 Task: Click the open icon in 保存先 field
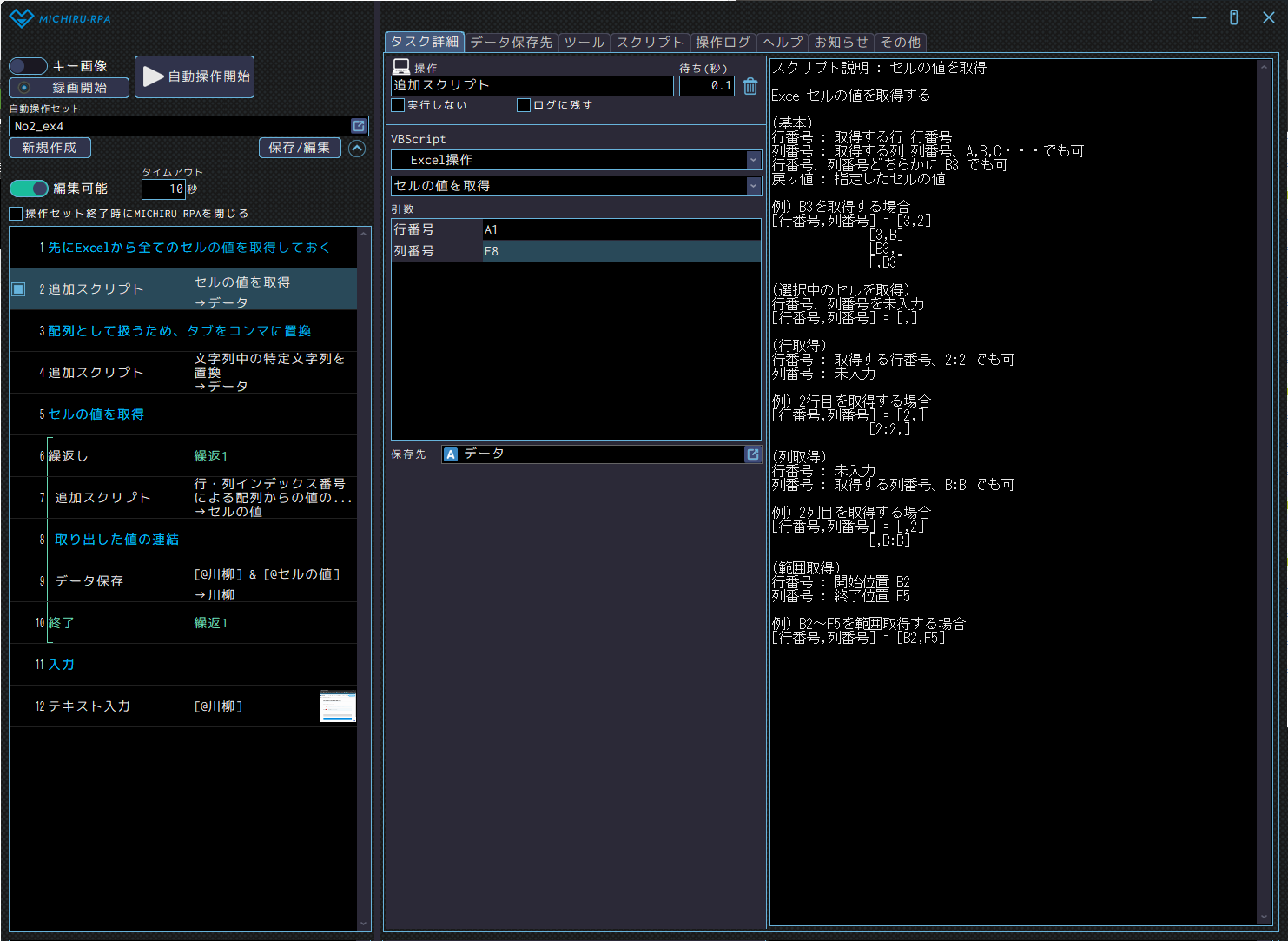[752, 454]
